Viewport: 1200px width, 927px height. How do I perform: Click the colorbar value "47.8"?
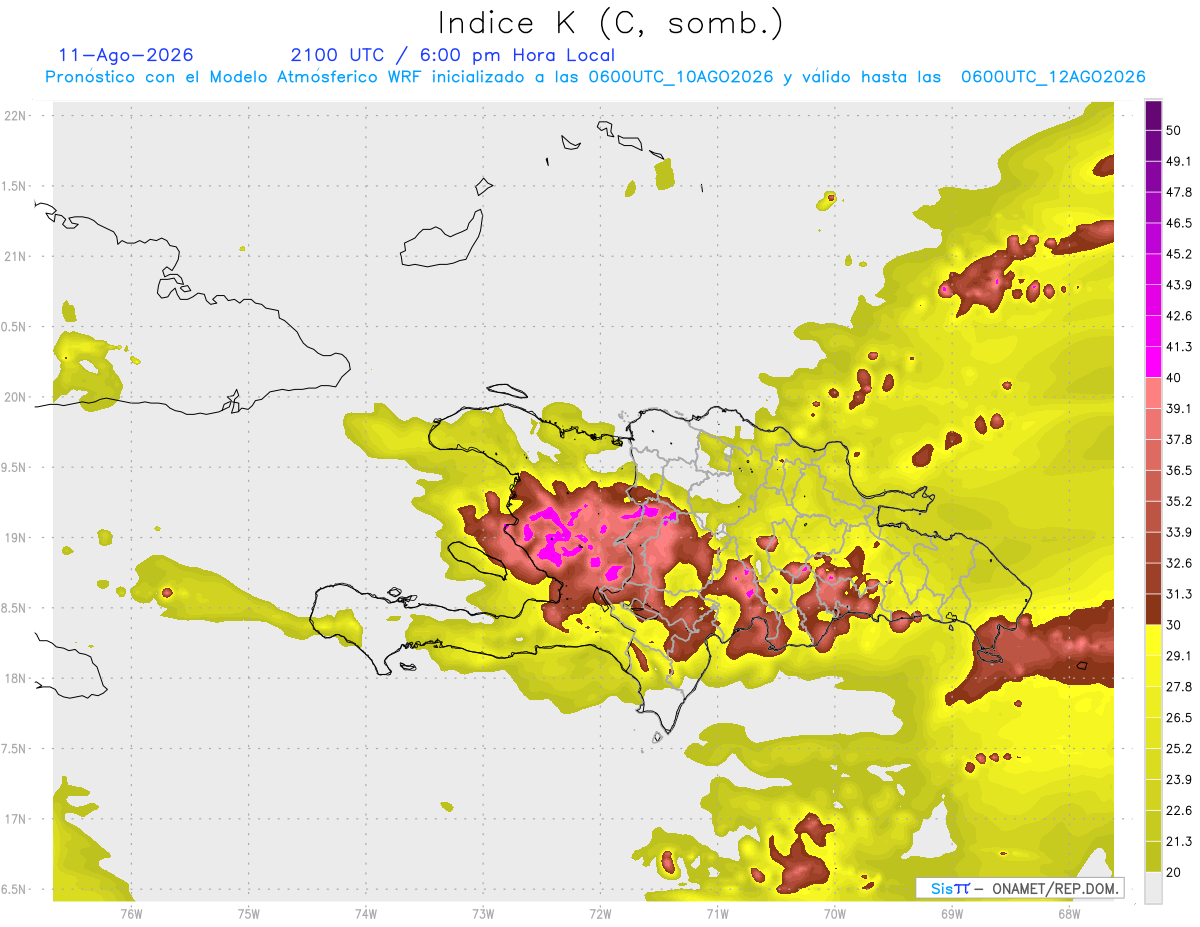(1179, 192)
